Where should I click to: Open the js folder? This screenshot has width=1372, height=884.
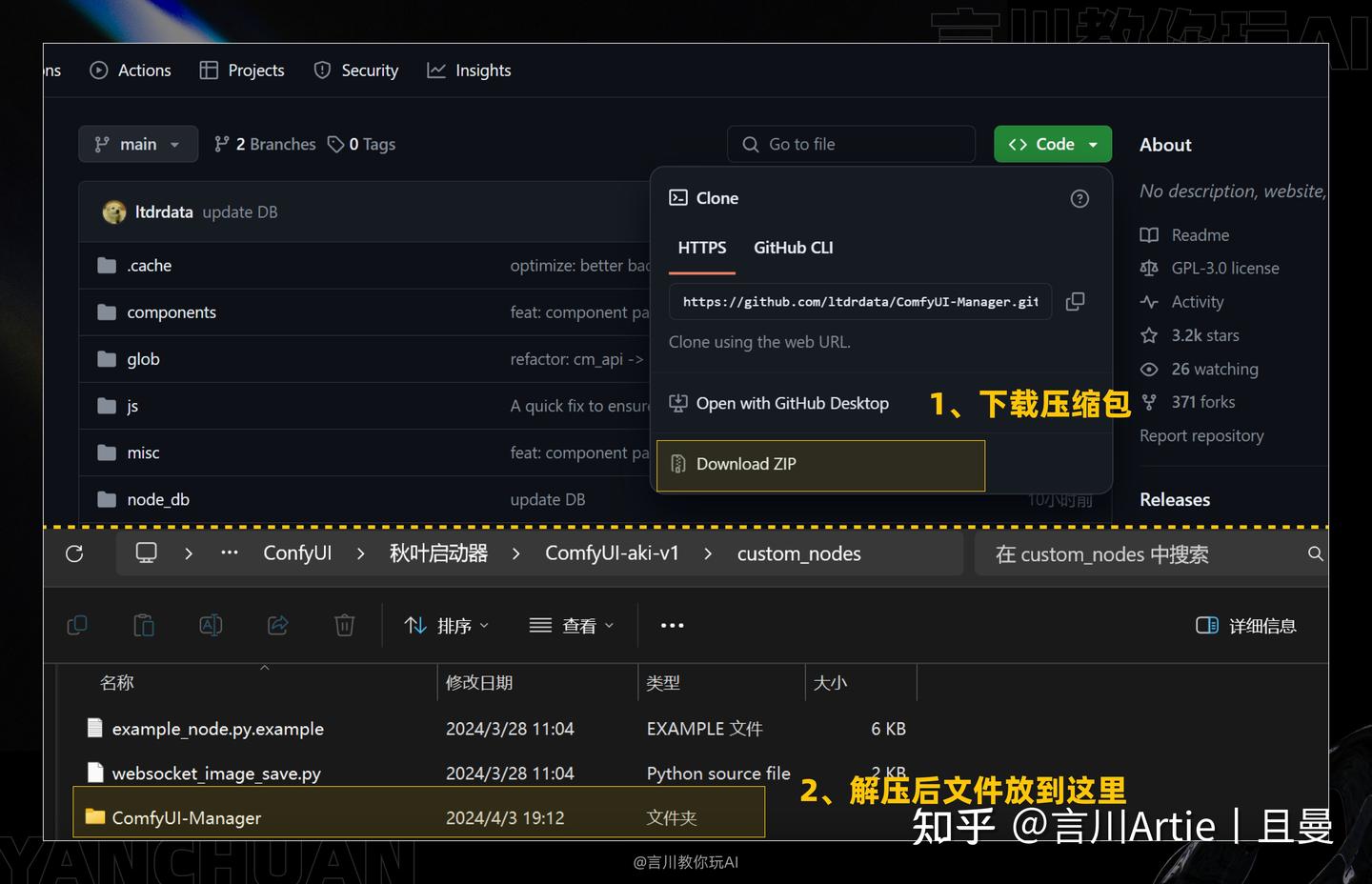coord(132,406)
